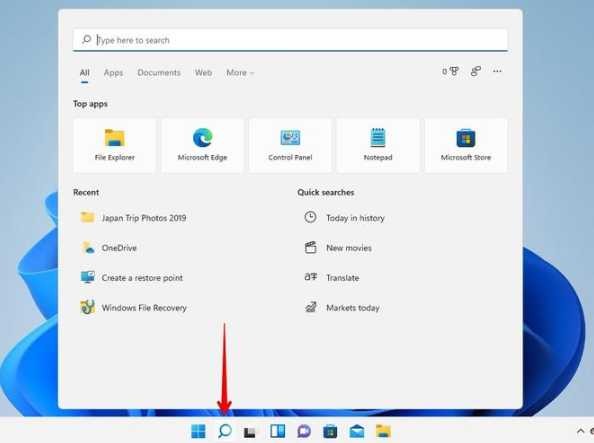Open the Chat icon on taskbar
This screenshot has width=594, height=443.
click(x=304, y=431)
